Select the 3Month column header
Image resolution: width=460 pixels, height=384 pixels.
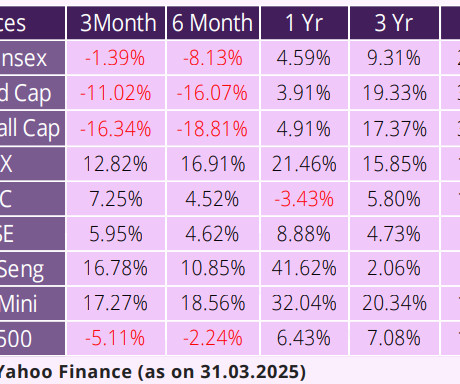coord(116,23)
